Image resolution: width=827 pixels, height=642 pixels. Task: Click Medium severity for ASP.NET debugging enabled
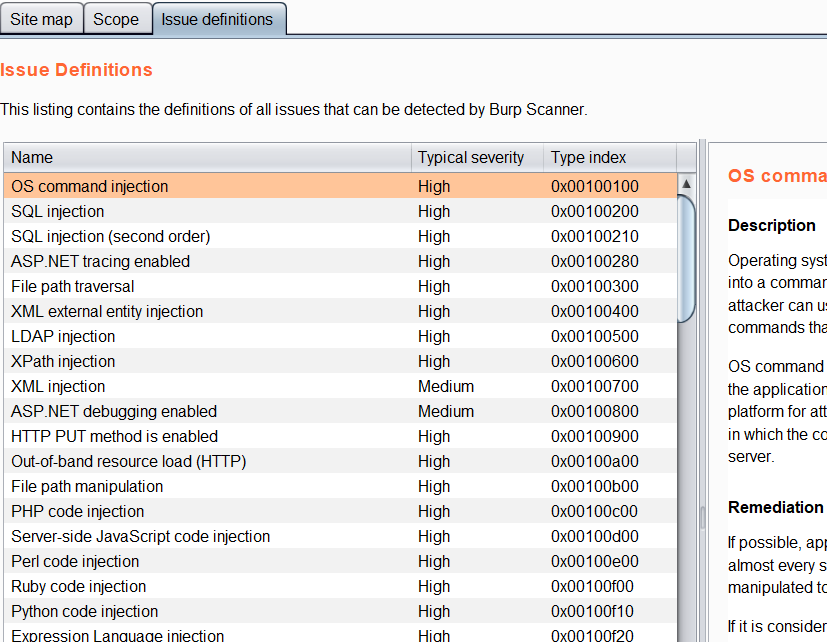pyautogui.click(x=446, y=411)
